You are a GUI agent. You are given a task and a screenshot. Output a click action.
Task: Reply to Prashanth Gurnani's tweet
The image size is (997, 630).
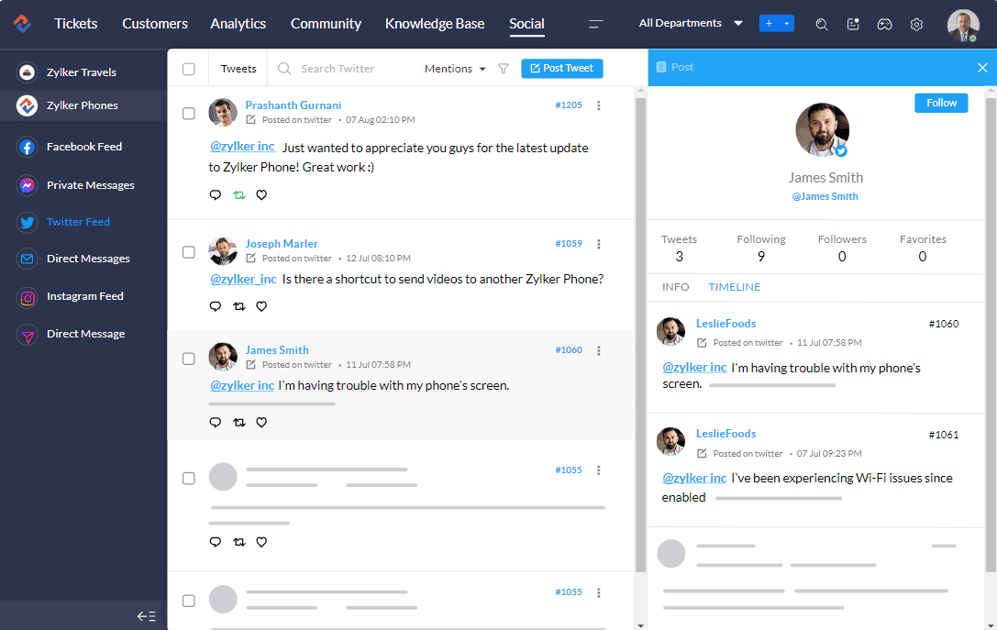[216, 195]
